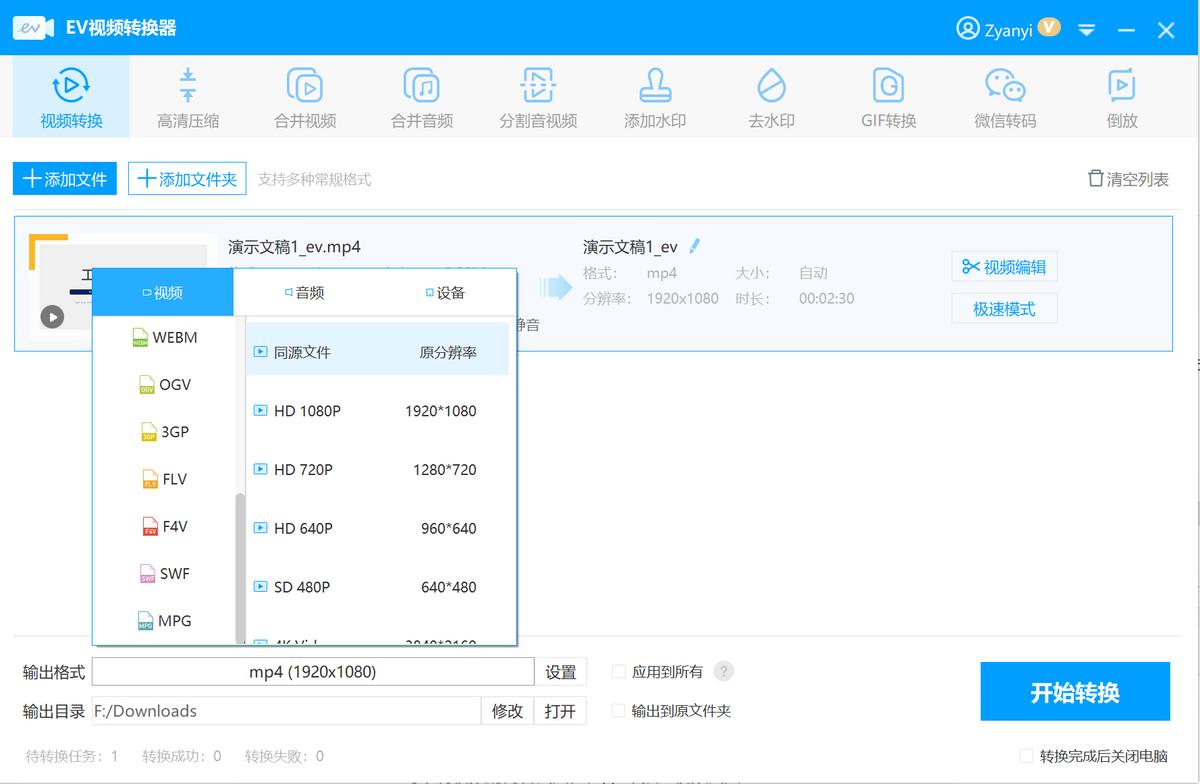Switch to the GIF转换 converter
Image resolution: width=1200 pixels, height=784 pixels.
coord(887,96)
